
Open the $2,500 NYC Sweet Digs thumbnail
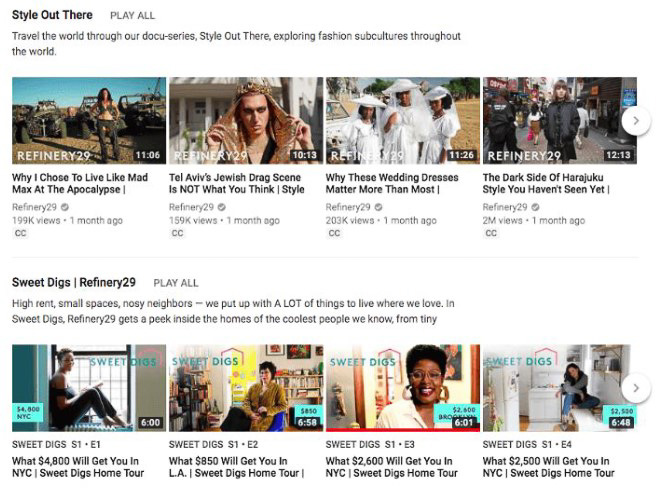tap(560, 388)
